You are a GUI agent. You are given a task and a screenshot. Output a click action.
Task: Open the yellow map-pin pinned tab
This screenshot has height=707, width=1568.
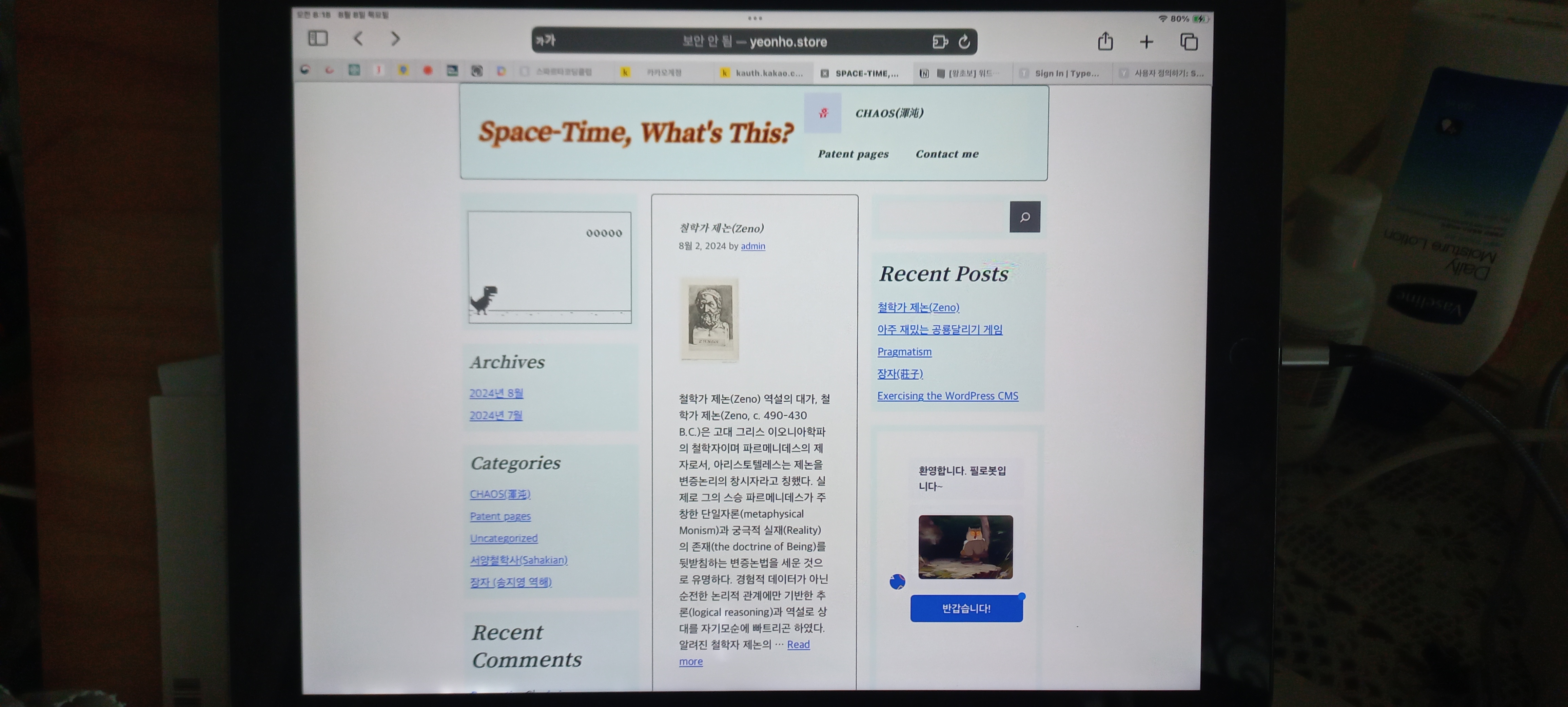[x=403, y=70]
